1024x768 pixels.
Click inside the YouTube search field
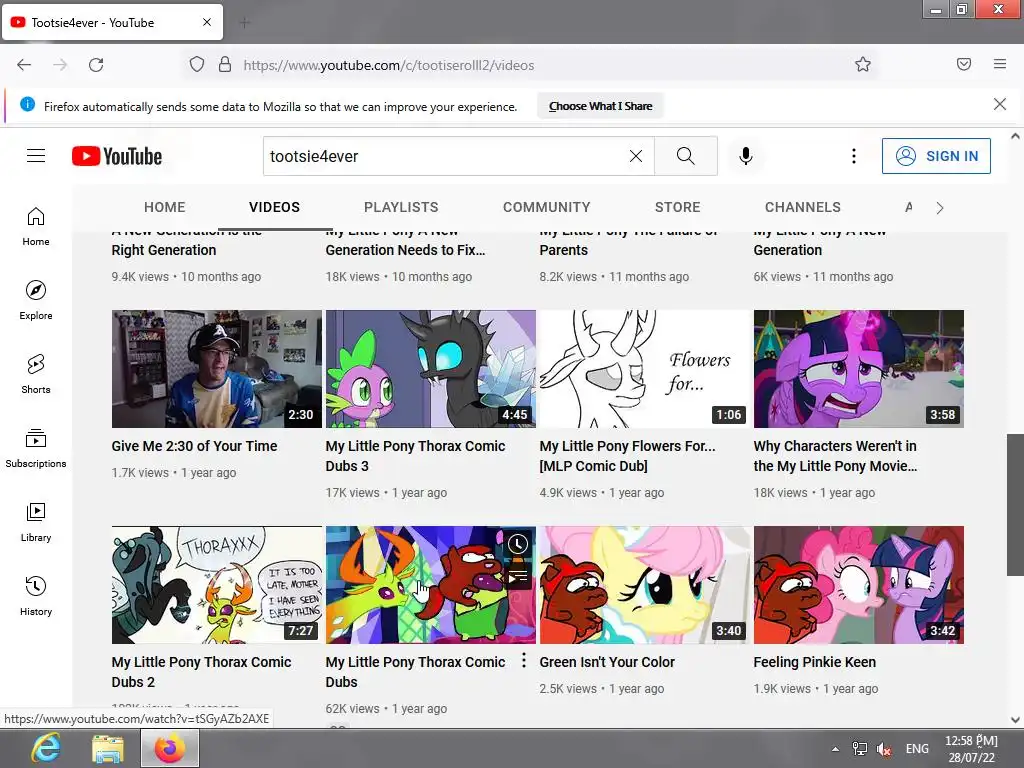click(x=444, y=156)
